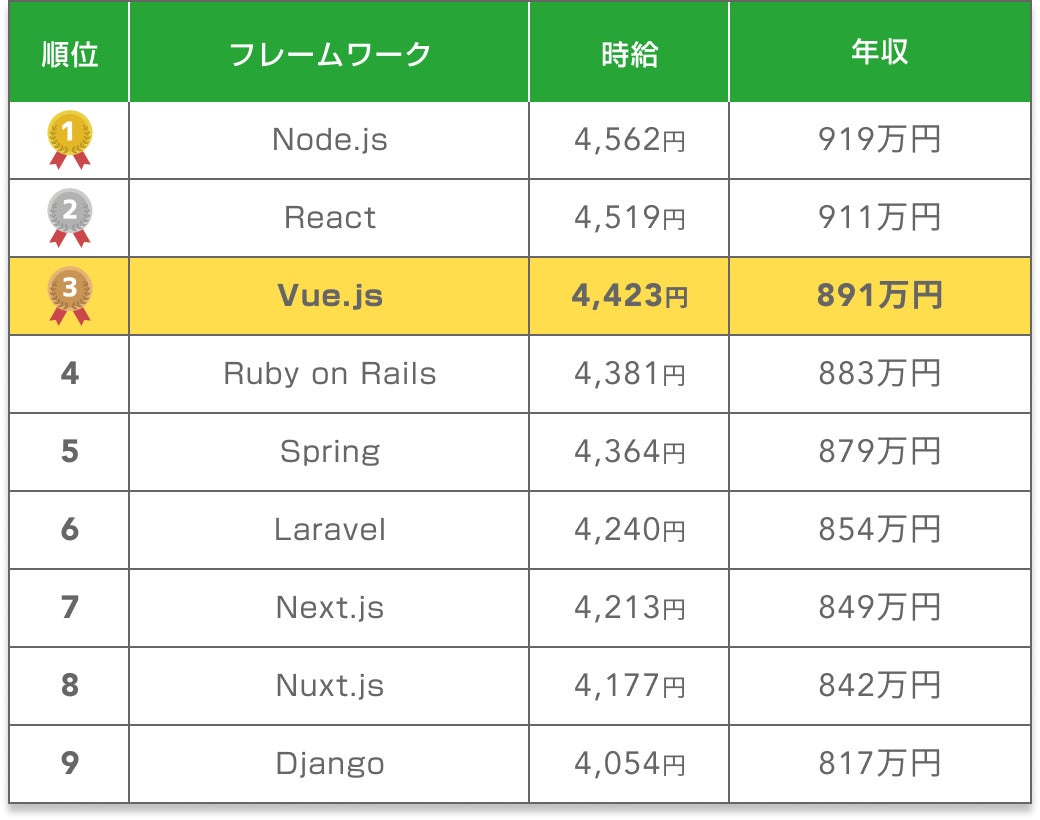The height and width of the screenshot is (820, 1040).
Task: Select the Node.js framework cell
Action: coord(330,140)
